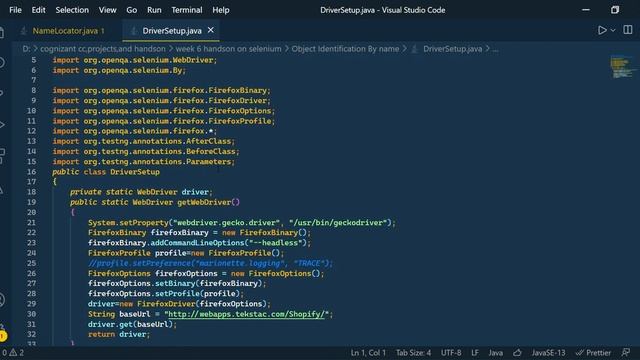Open breadcrumb 'Object Identification By name'

(x=345, y=49)
